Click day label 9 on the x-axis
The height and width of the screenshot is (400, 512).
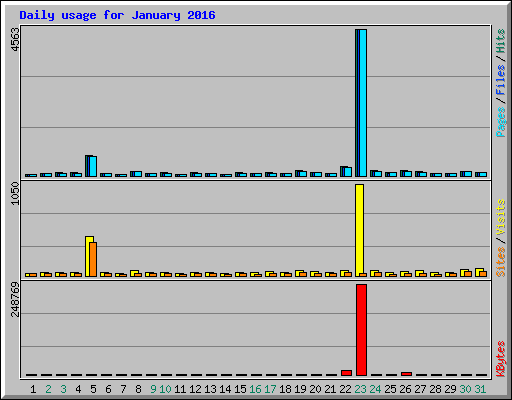153,389
